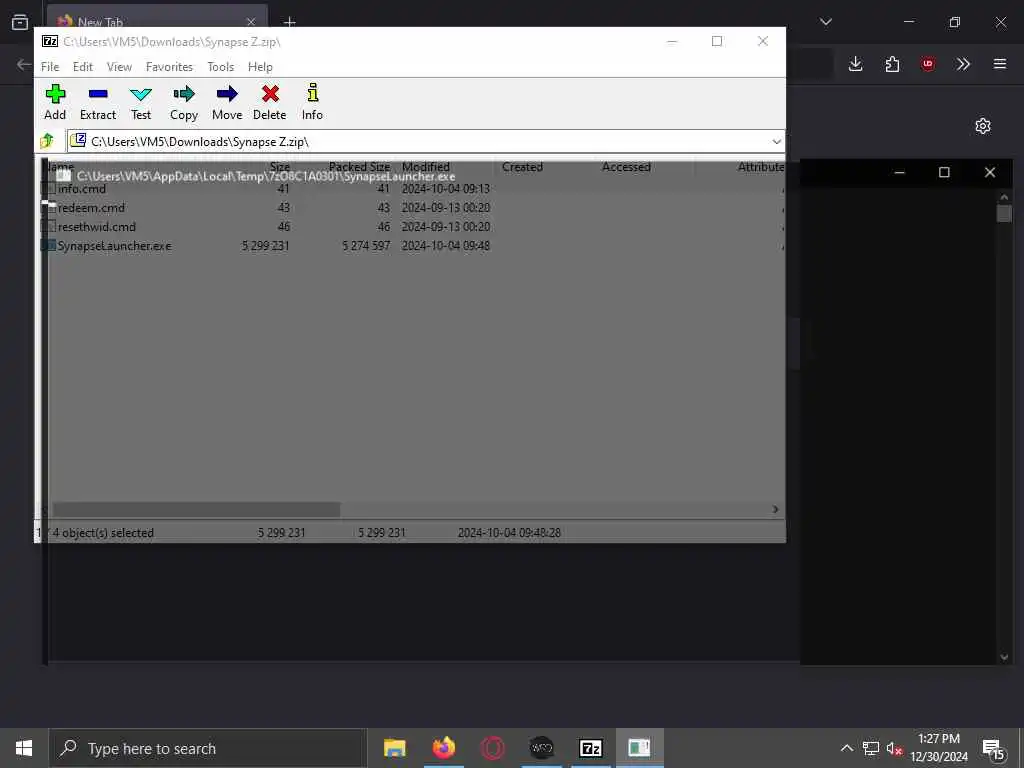Click the network tray icon

pyautogui.click(x=871, y=748)
